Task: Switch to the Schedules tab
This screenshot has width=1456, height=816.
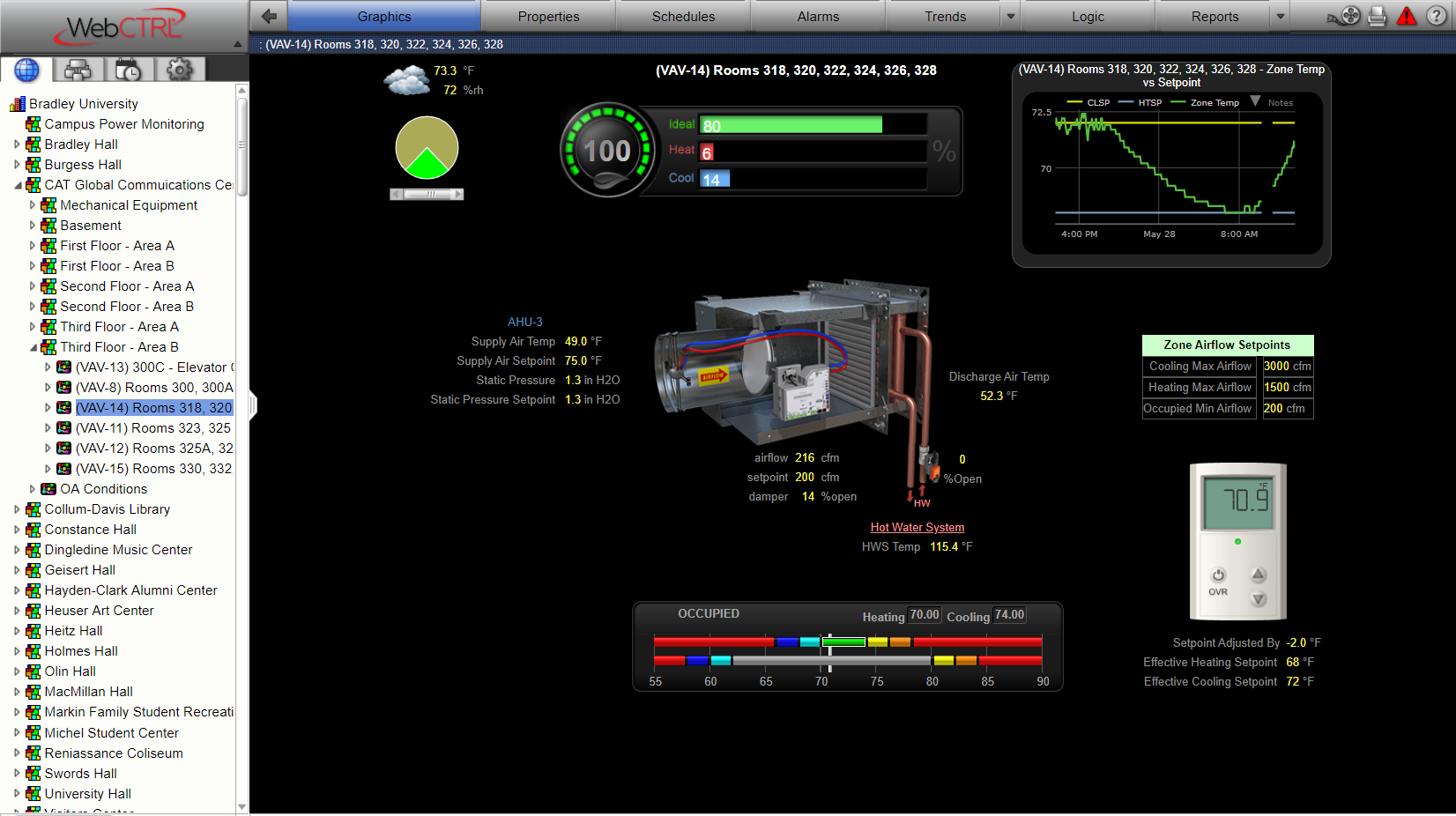Action: [x=683, y=16]
